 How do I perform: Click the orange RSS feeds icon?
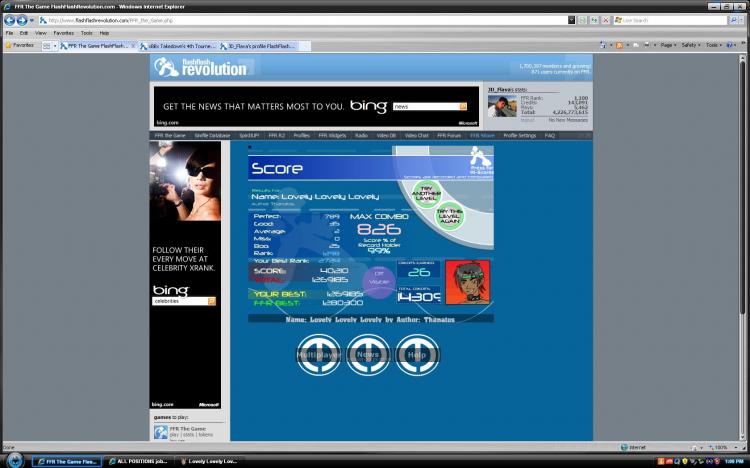tap(619, 45)
